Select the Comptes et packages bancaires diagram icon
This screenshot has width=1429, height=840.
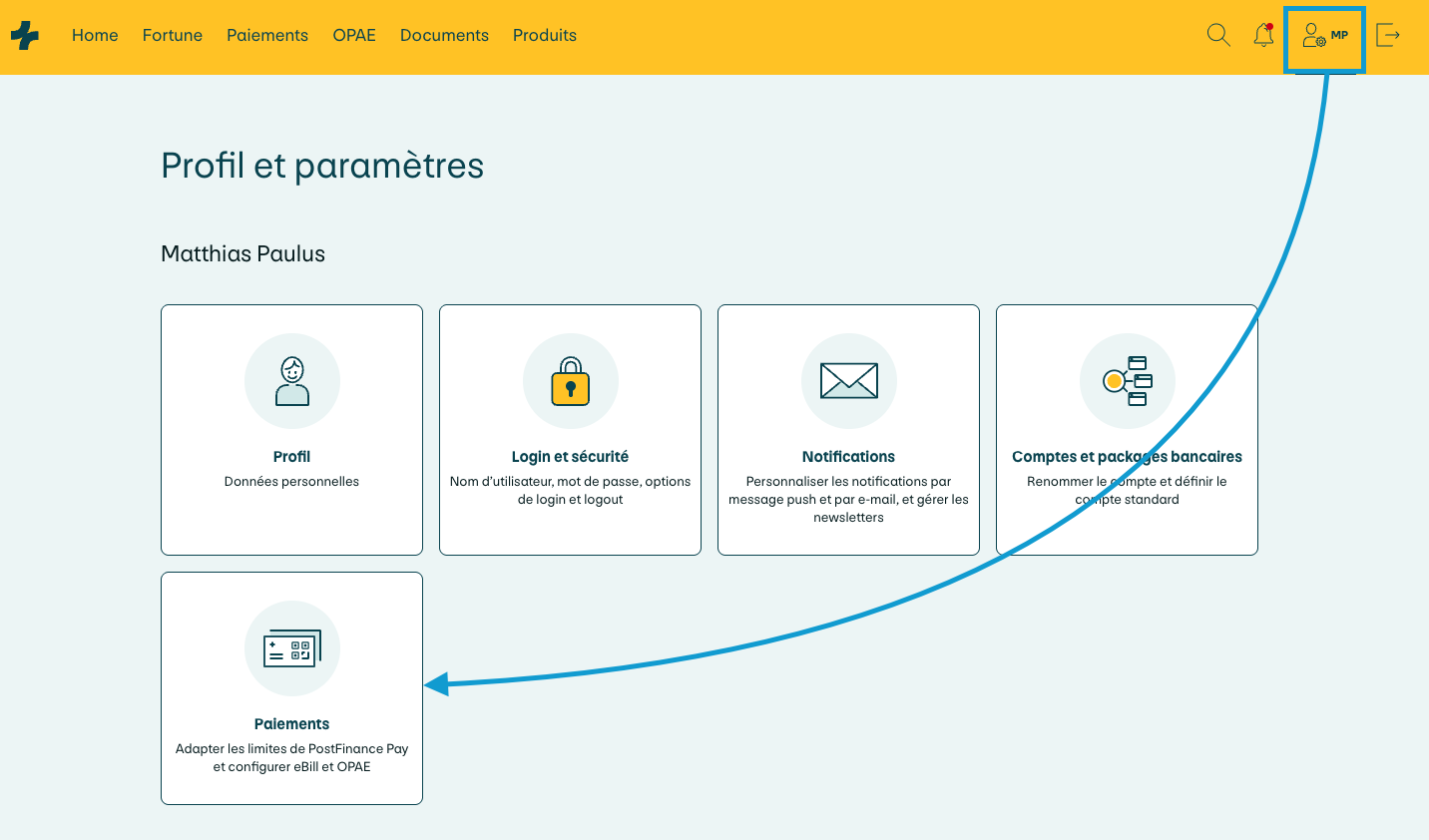click(x=1127, y=381)
